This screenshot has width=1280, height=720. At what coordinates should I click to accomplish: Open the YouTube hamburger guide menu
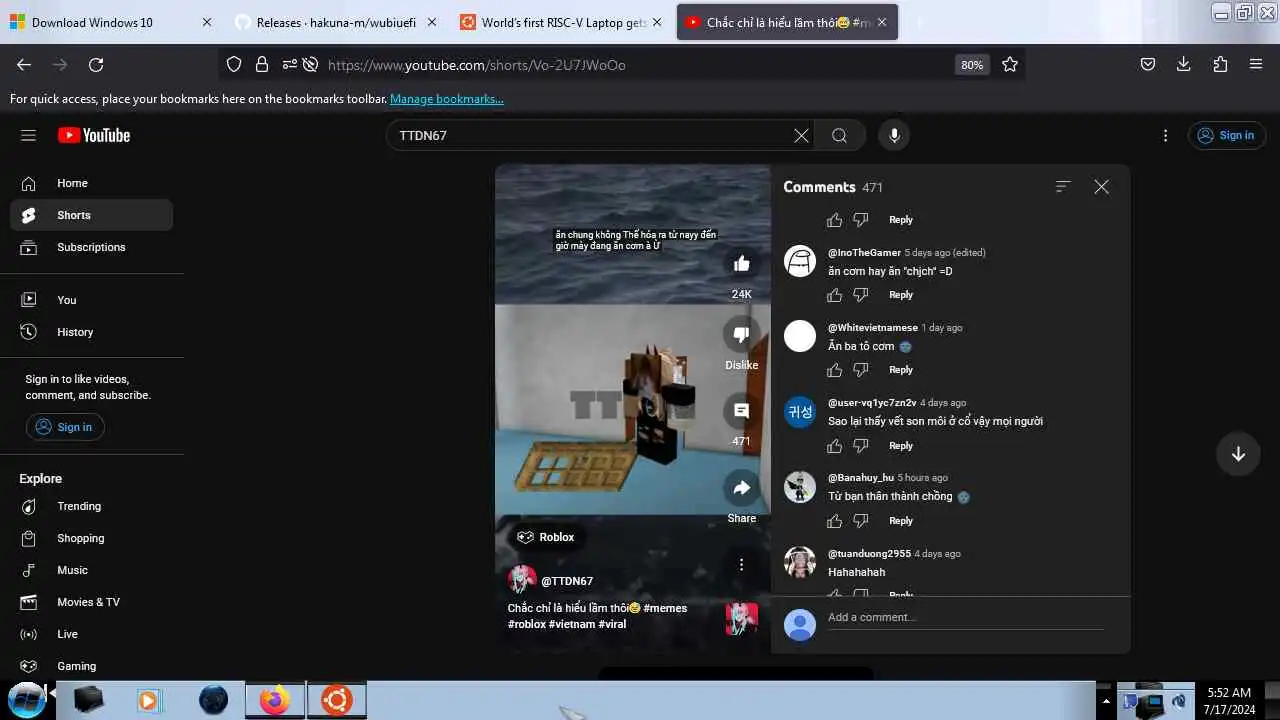point(28,135)
